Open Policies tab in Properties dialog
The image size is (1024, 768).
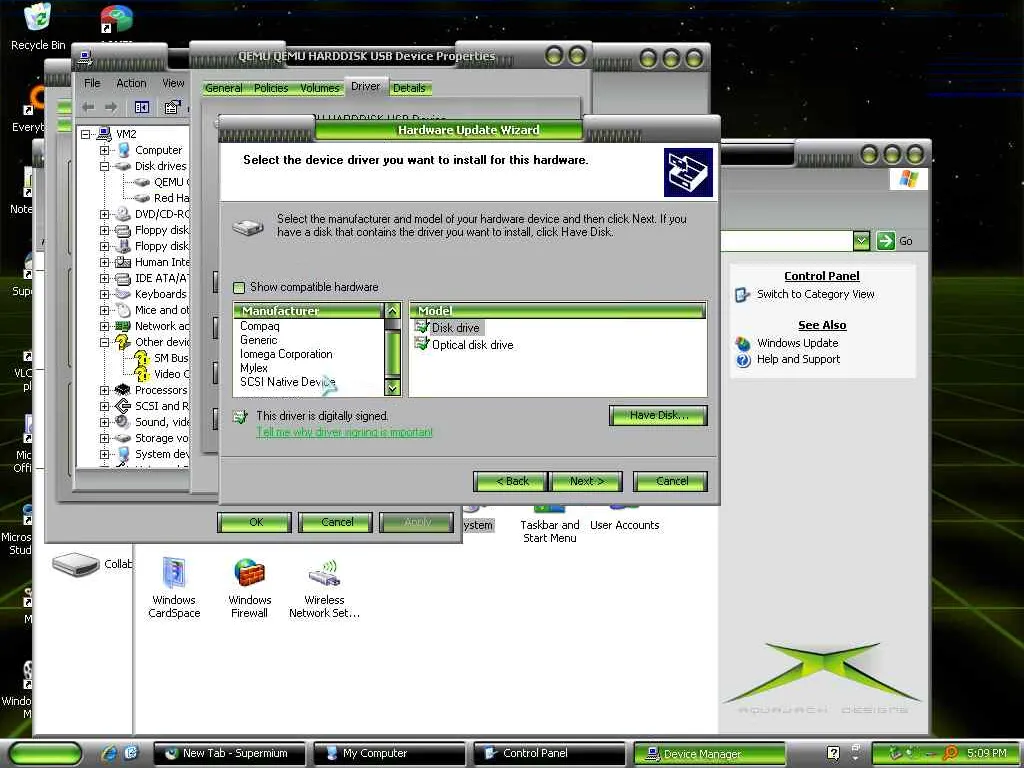click(271, 88)
